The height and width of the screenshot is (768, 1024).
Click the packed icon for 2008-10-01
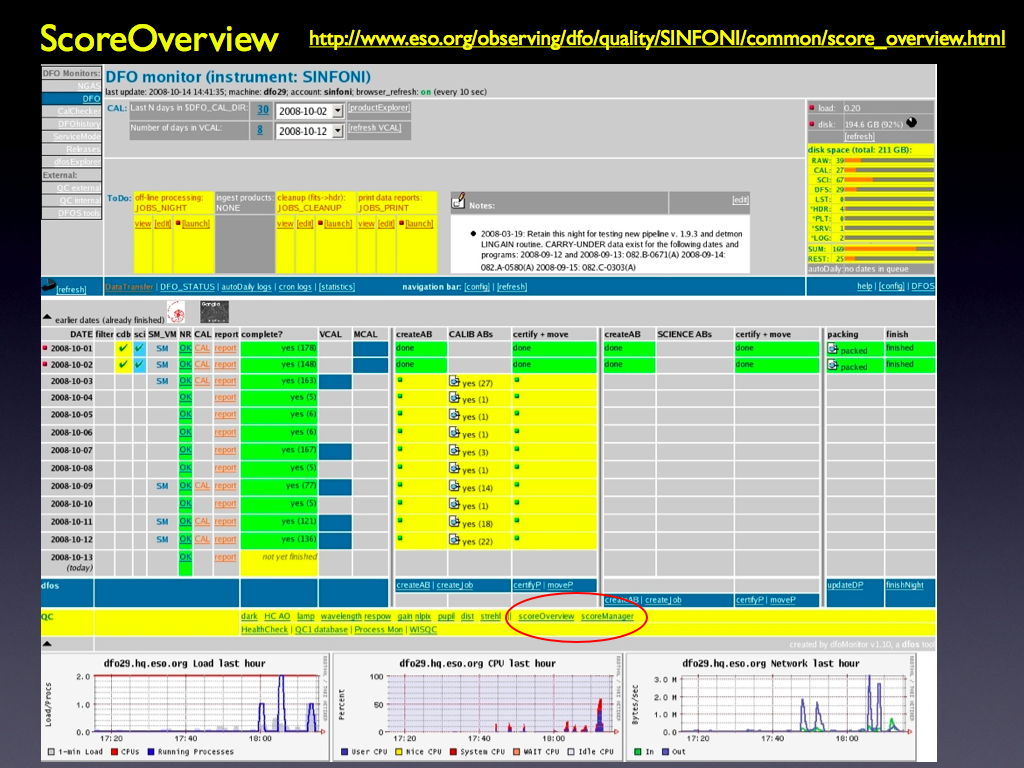click(x=833, y=349)
